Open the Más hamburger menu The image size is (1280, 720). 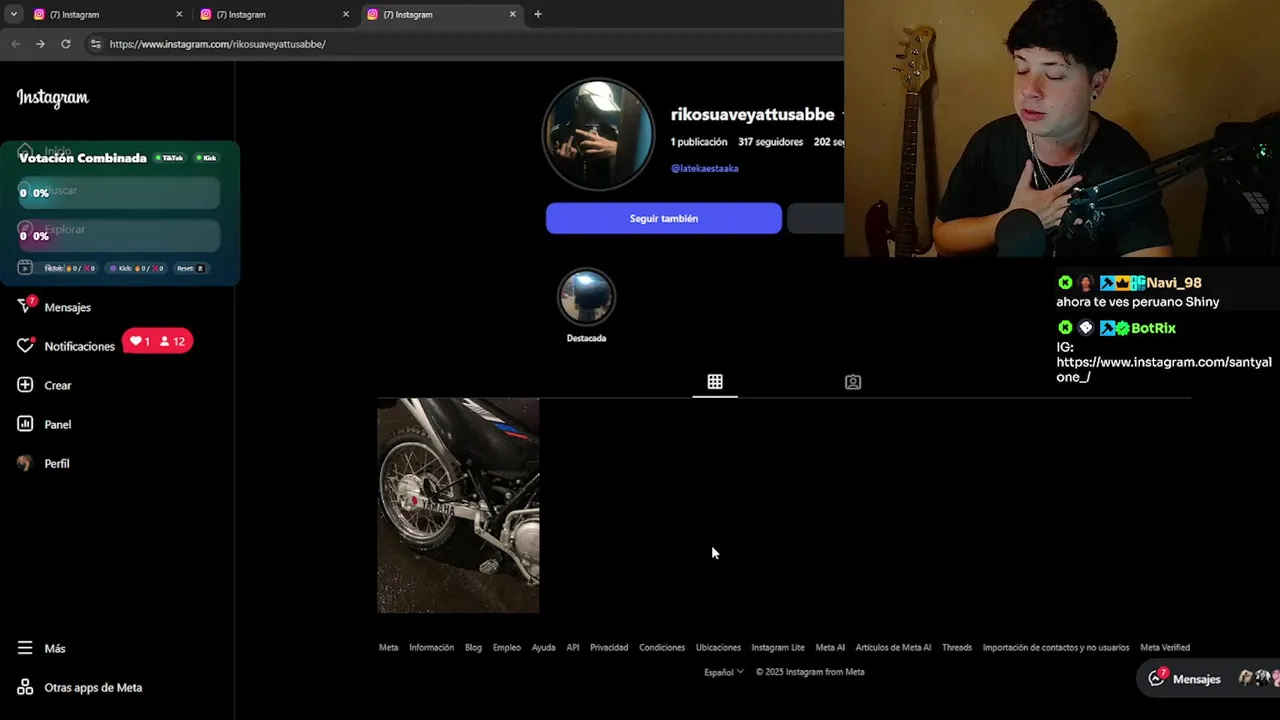tap(25, 648)
